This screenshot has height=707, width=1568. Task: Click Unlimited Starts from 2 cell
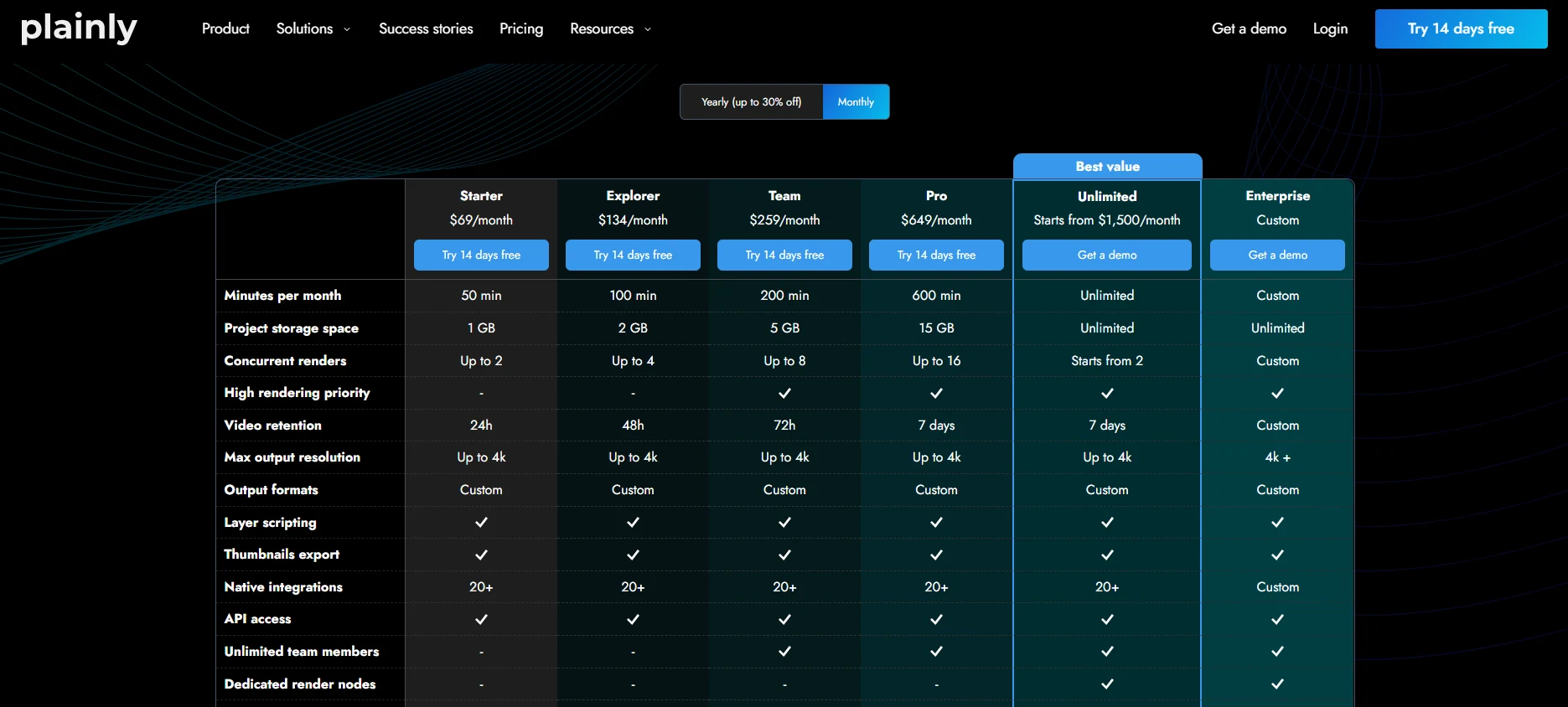(x=1107, y=360)
